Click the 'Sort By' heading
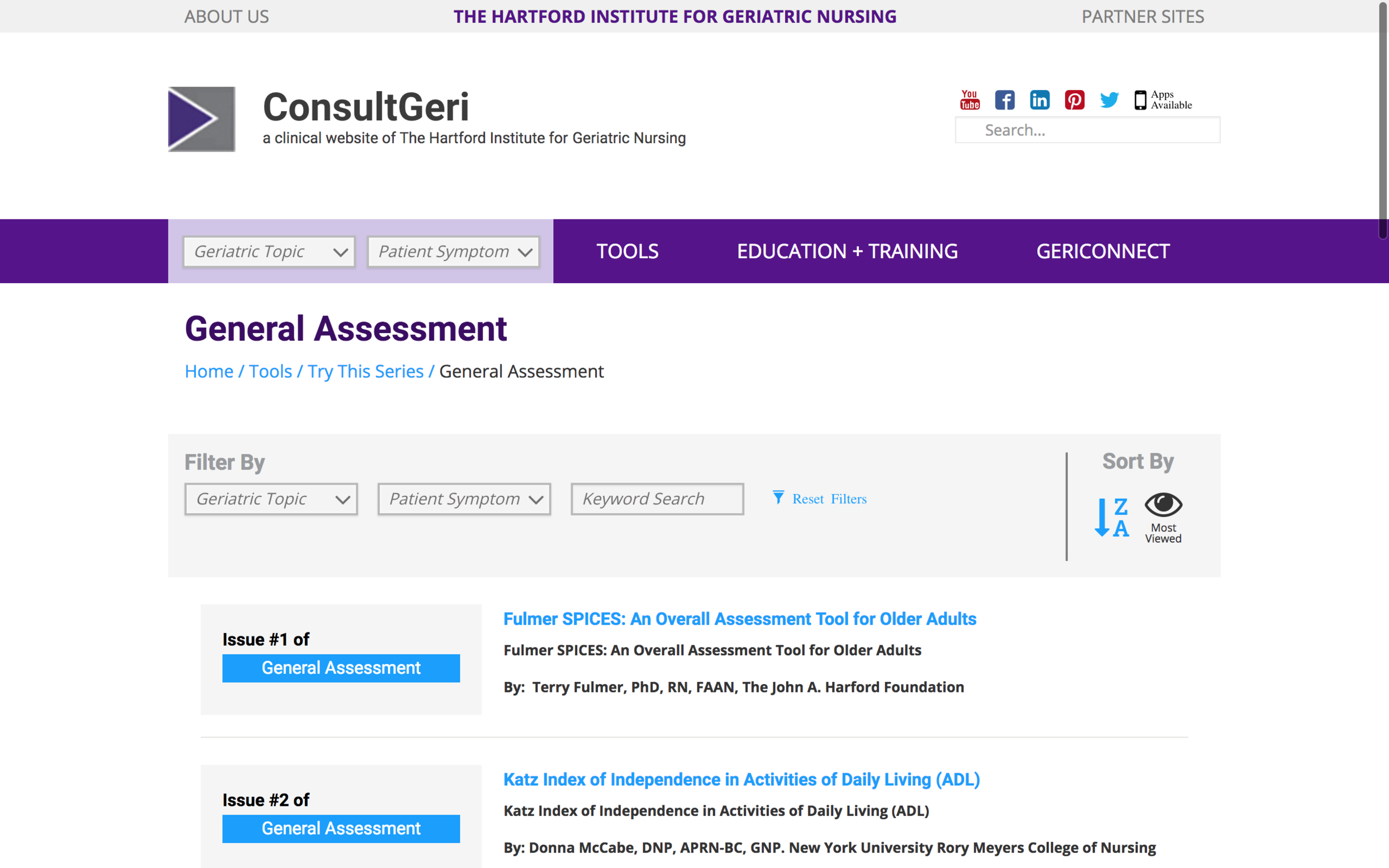 (x=1138, y=461)
